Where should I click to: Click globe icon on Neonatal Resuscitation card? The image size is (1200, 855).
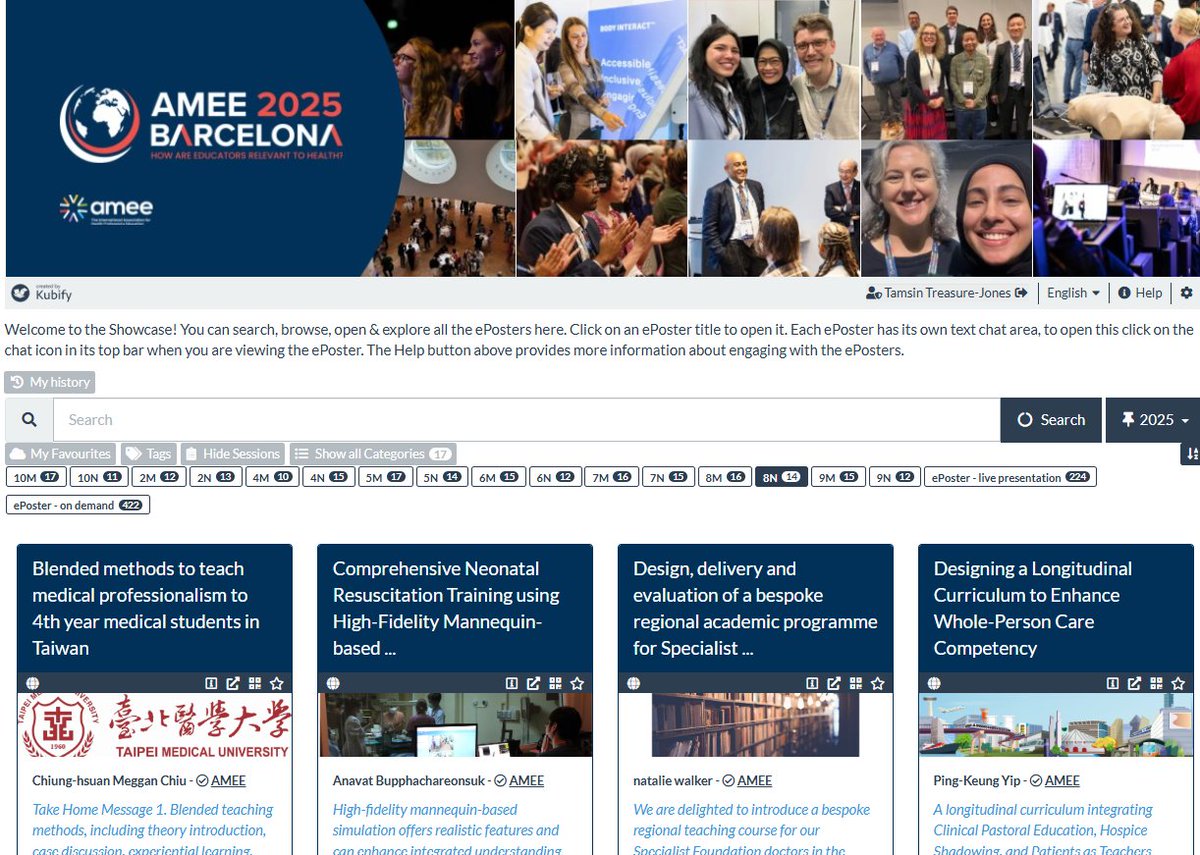click(x=333, y=683)
